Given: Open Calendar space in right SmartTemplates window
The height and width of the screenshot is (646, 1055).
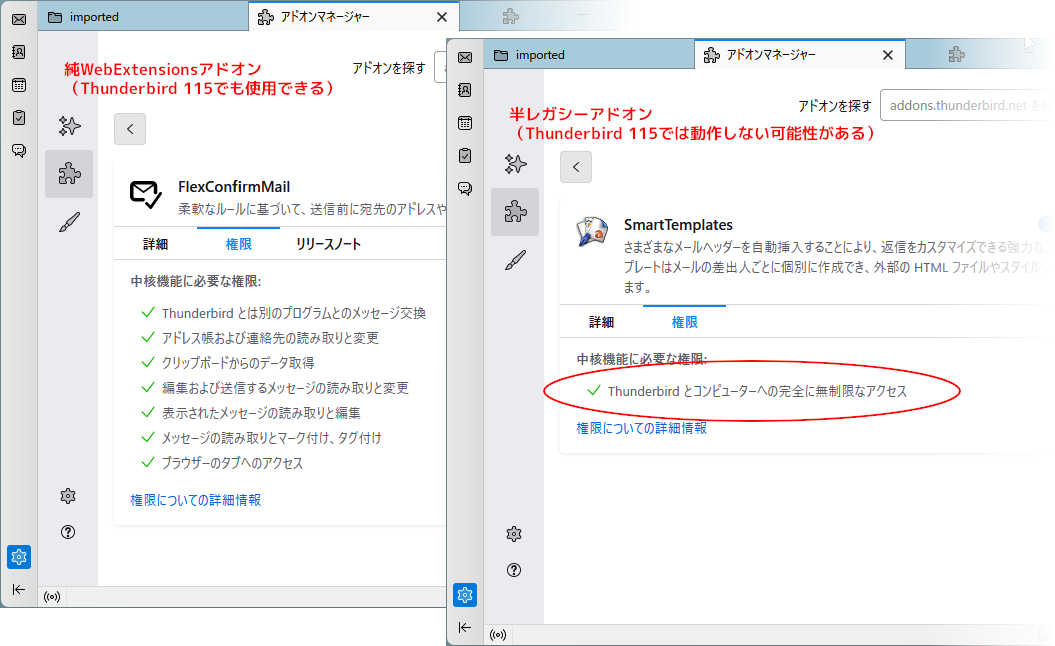Looking at the screenshot, I should coord(465,123).
